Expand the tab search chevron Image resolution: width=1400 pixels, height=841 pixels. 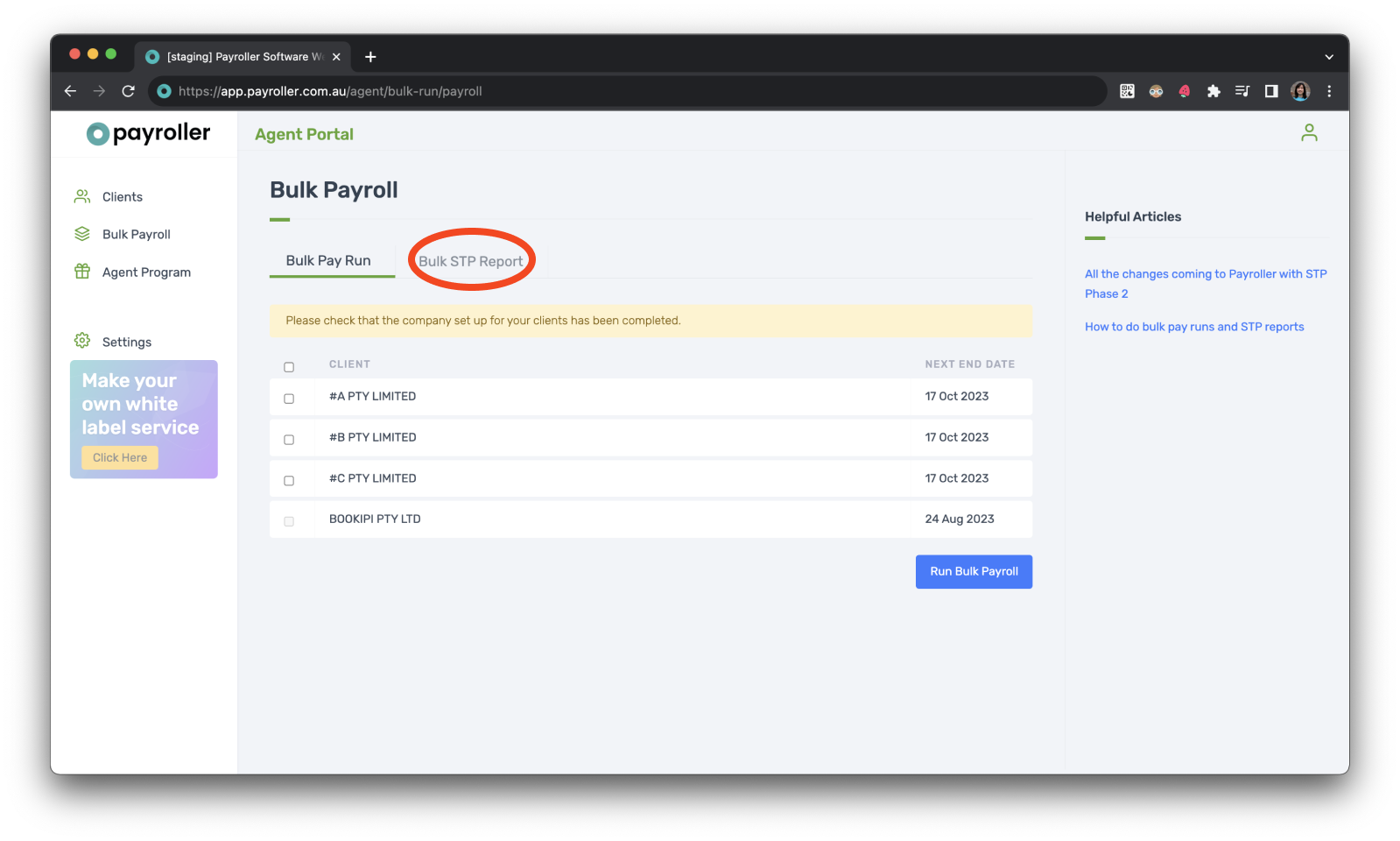(1329, 57)
